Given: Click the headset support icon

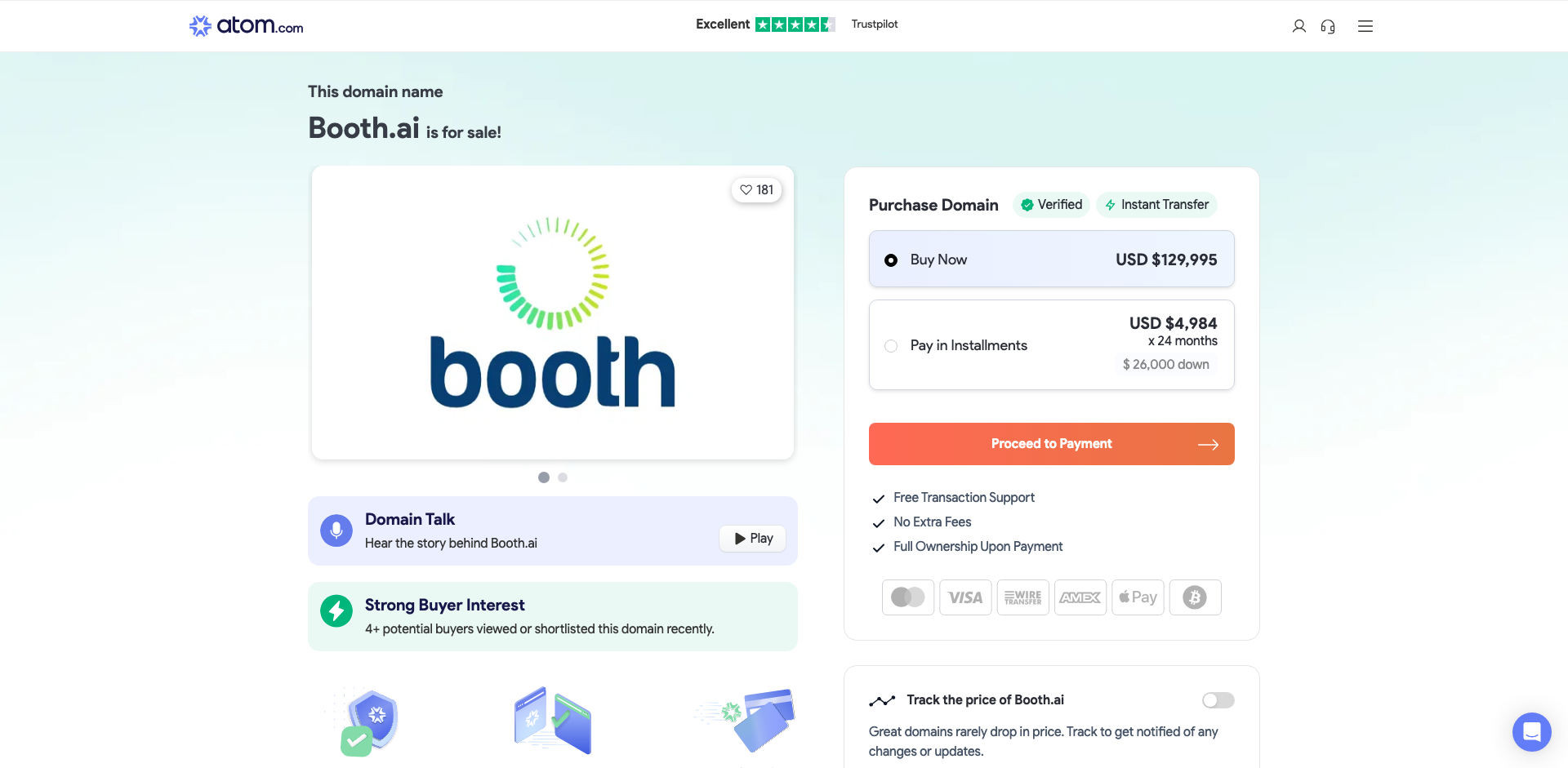Looking at the screenshot, I should pyautogui.click(x=1328, y=26).
